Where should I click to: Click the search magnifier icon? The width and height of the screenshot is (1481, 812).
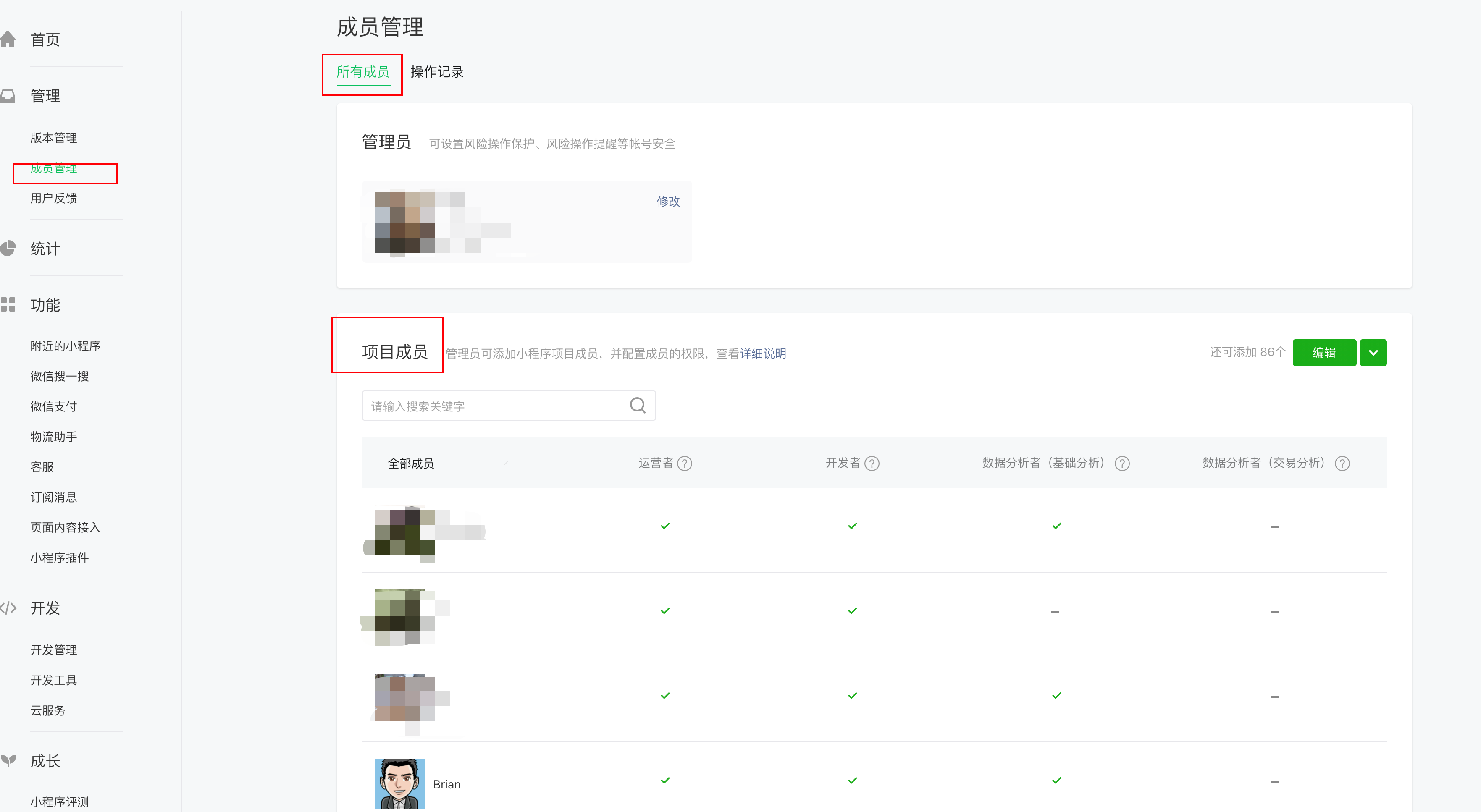(x=638, y=406)
